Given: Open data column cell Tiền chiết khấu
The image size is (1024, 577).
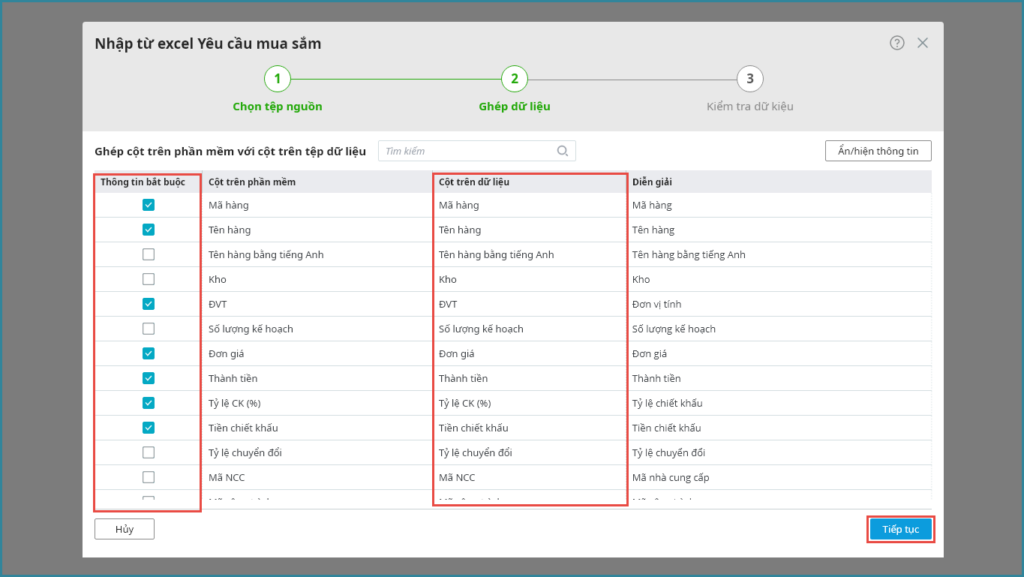Looking at the screenshot, I should 530,428.
